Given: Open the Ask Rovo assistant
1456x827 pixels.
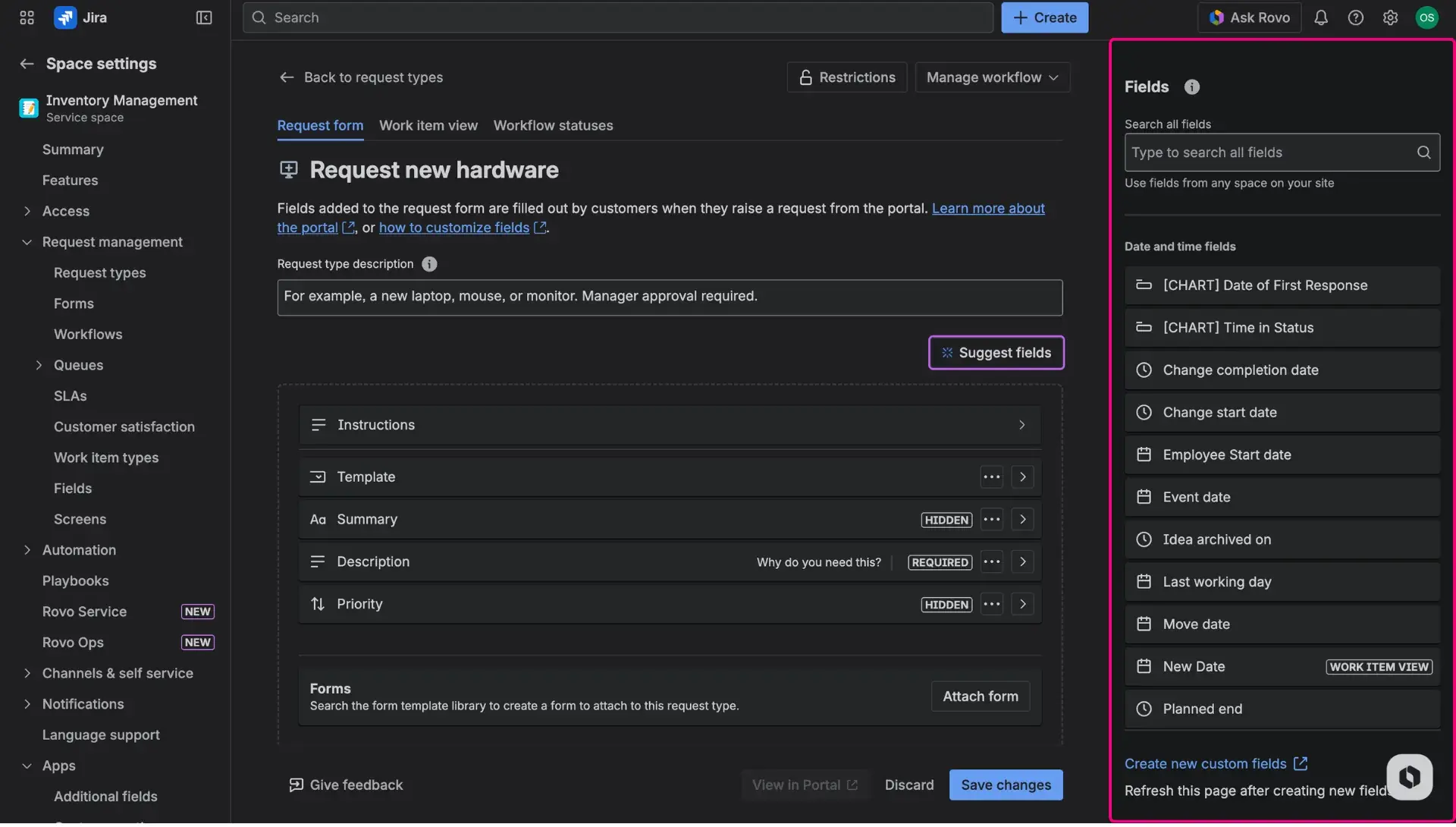Looking at the screenshot, I should [x=1248, y=17].
